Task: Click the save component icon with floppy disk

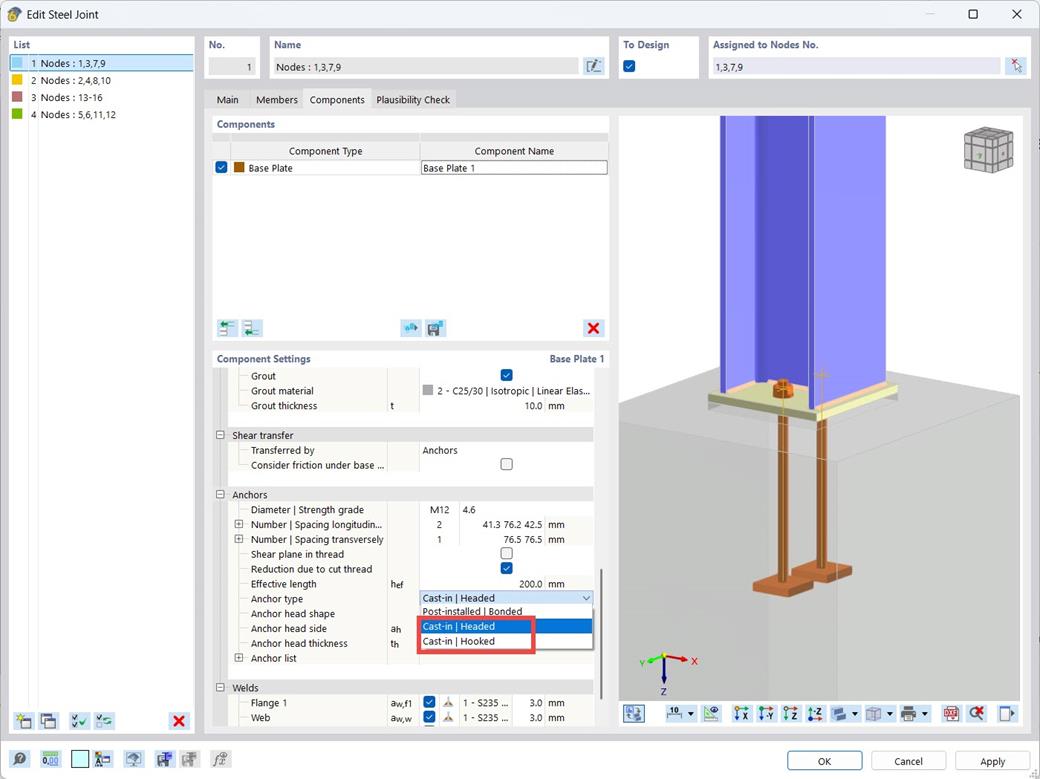Action: tap(435, 328)
